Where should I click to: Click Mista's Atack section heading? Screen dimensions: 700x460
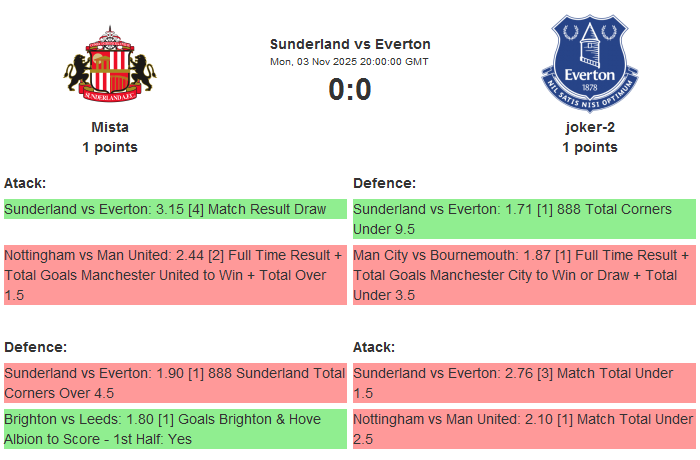[25, 183]
